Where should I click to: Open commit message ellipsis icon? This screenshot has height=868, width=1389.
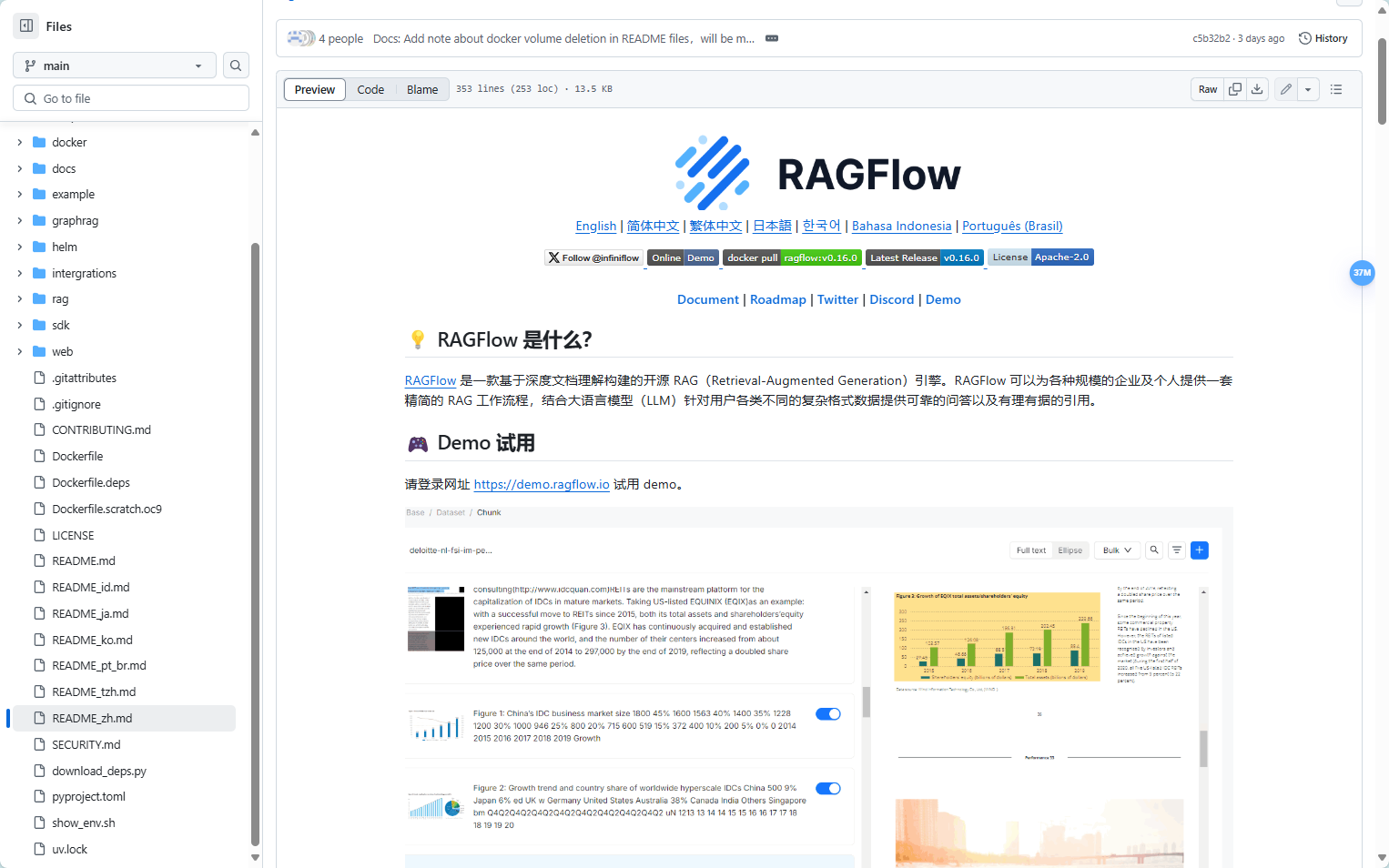(772, 38)
